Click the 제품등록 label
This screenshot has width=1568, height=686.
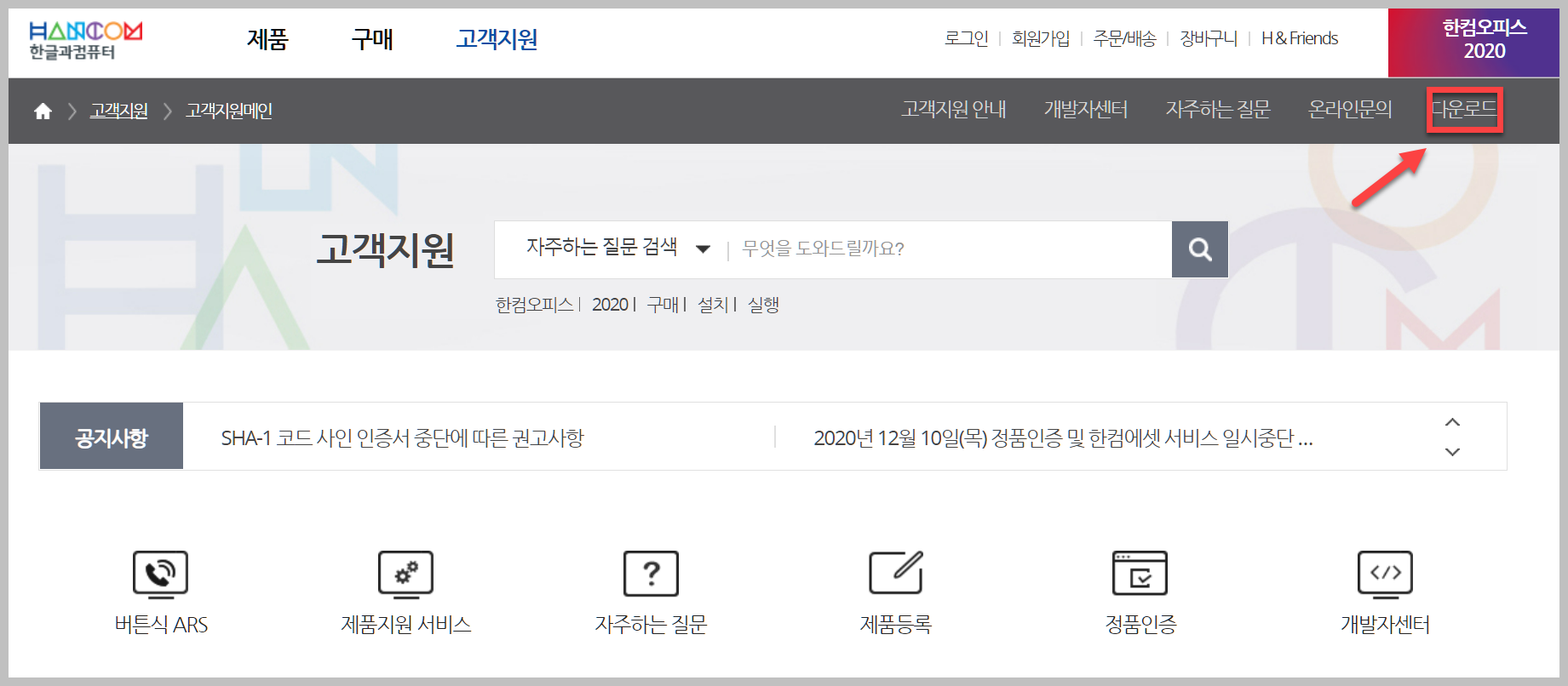[x=896, y=625]
